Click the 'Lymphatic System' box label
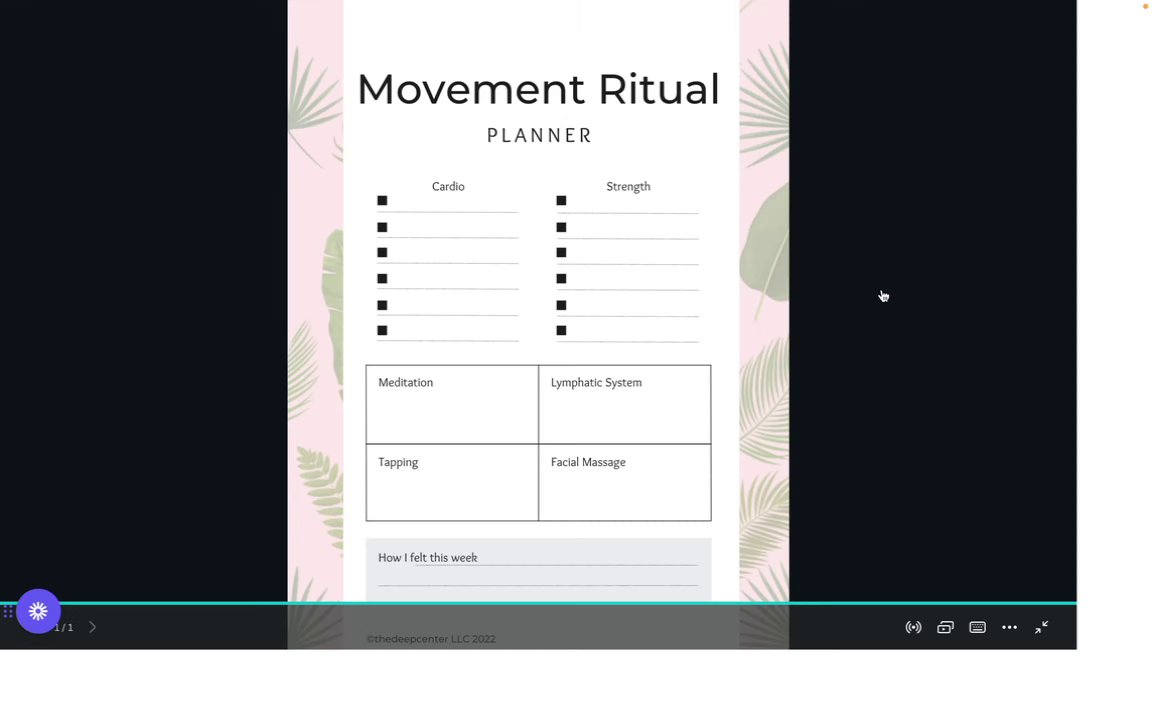This screenshot has height=720, width=1152. [x=596, y=383]
